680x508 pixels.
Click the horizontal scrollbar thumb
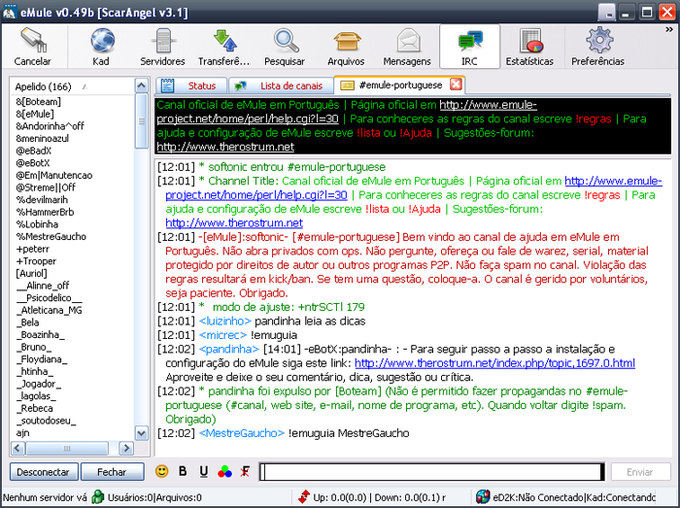(67, 448)
